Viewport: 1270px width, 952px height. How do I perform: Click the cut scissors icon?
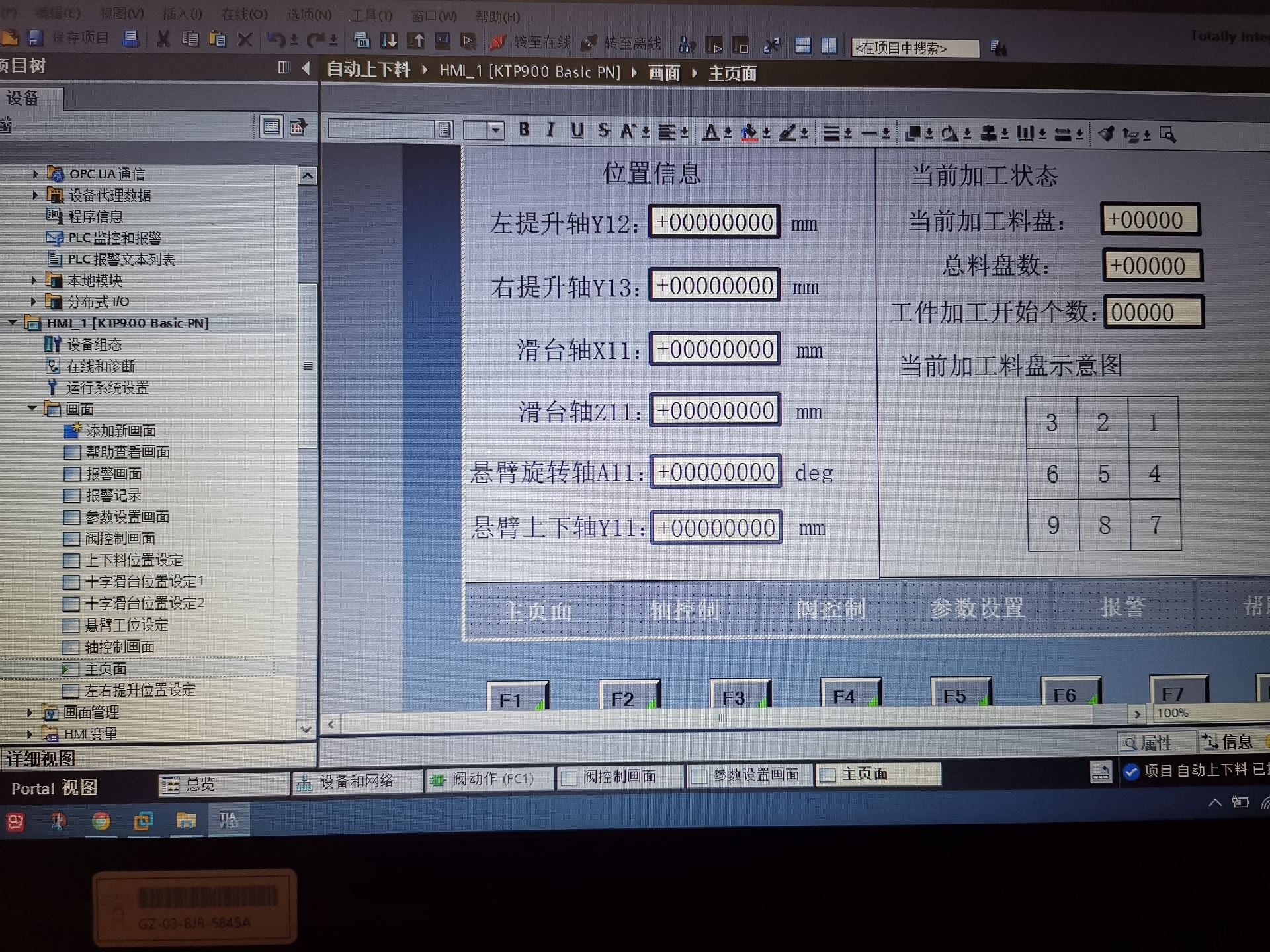(x=163, y=39)
